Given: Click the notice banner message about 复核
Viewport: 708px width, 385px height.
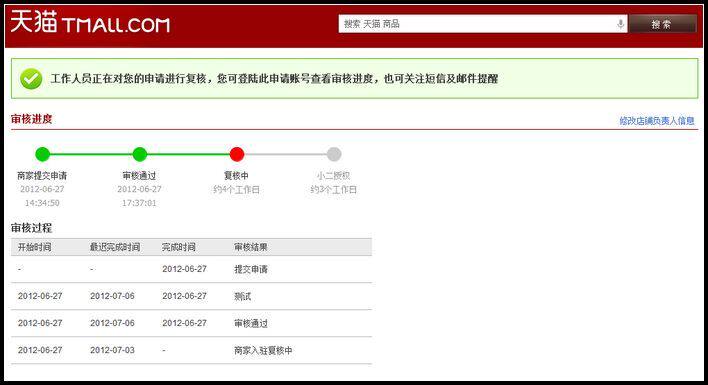Looking at the screenshot, I should click(275, 79).
